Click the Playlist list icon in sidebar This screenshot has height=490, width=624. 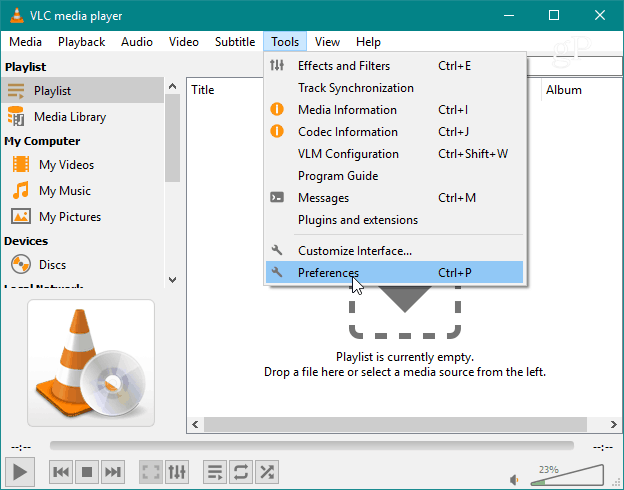(x=16, y=91)
